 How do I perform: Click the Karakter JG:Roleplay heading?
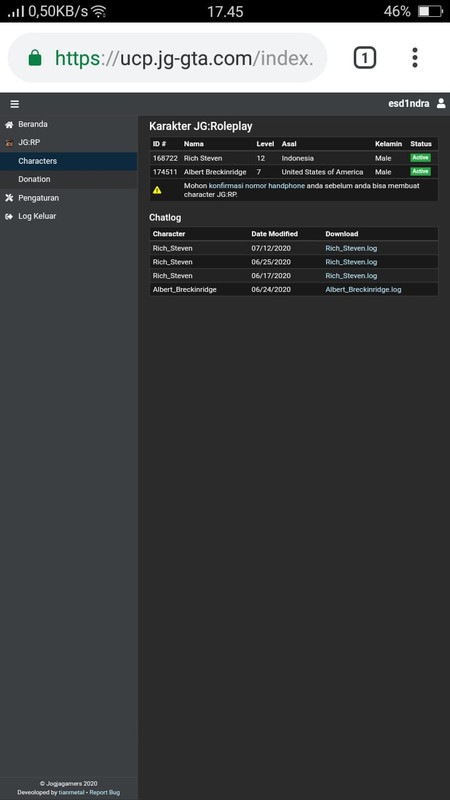click(201, 127)
